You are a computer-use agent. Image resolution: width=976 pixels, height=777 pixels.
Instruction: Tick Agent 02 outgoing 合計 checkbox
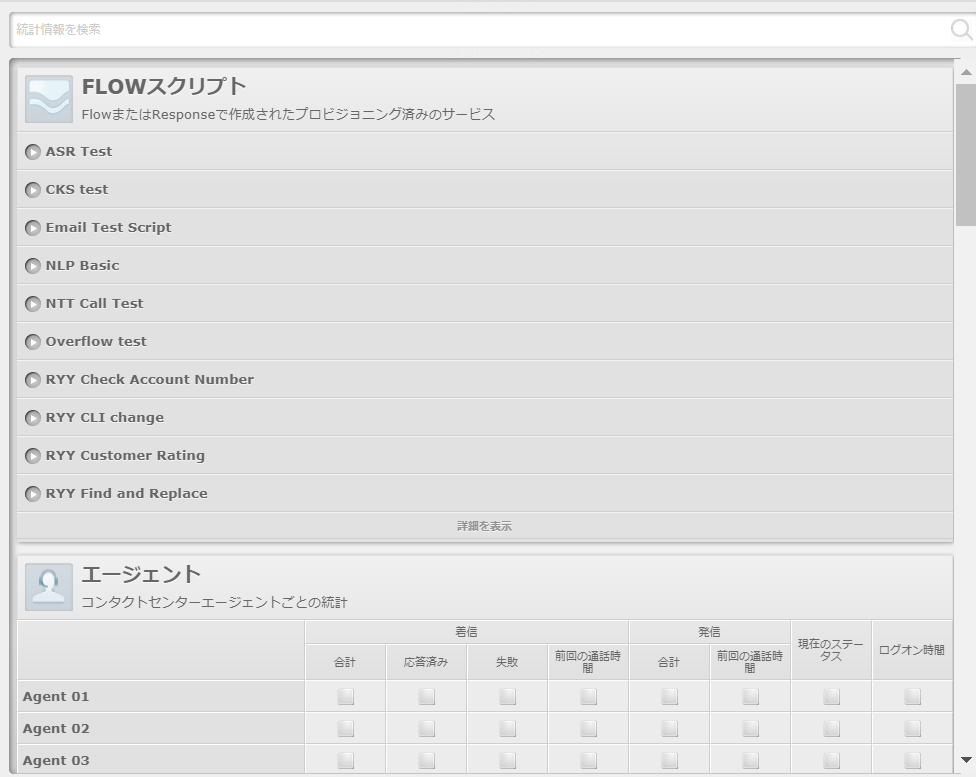[669, 728]
